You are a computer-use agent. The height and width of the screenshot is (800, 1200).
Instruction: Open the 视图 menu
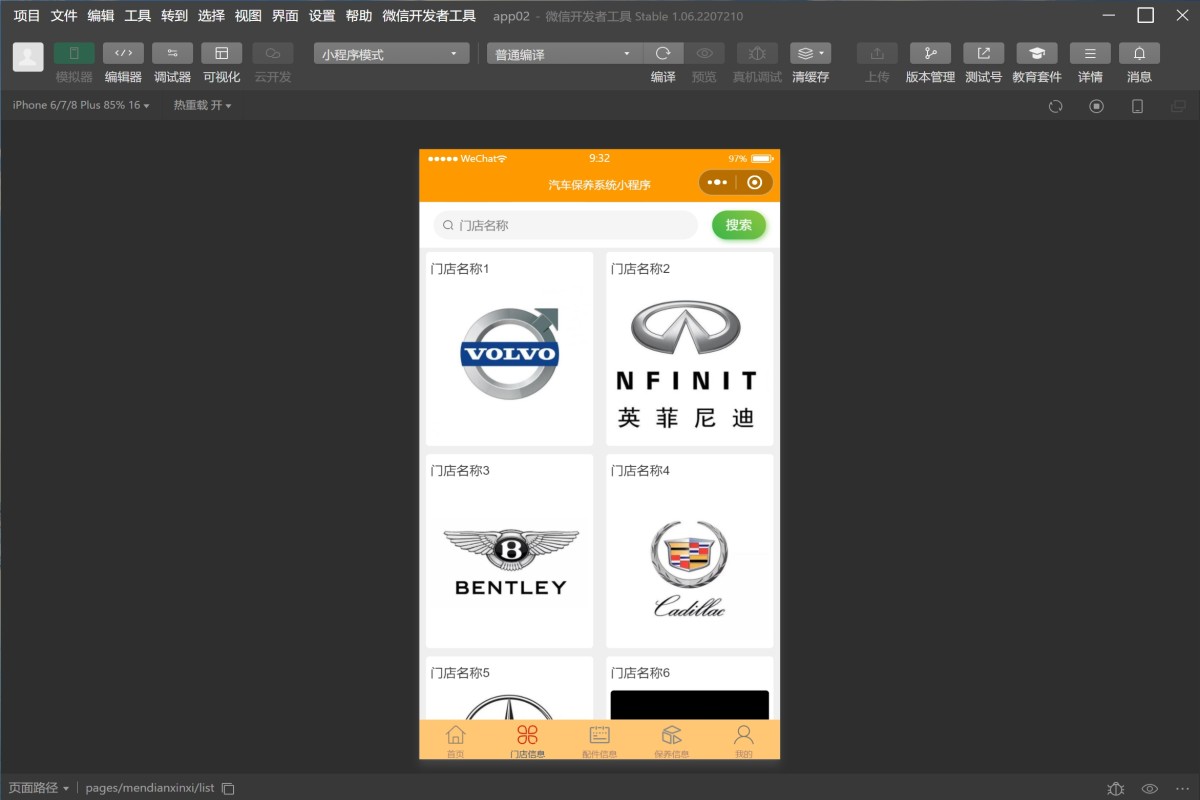coord(248,16)
